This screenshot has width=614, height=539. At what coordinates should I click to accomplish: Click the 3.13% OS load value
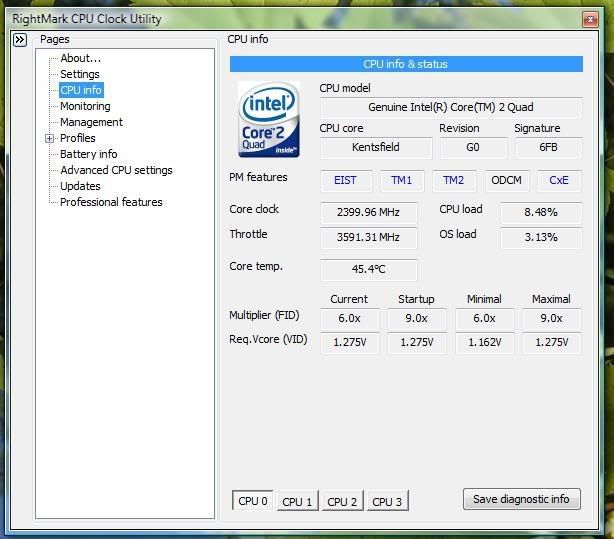point(541,238)
